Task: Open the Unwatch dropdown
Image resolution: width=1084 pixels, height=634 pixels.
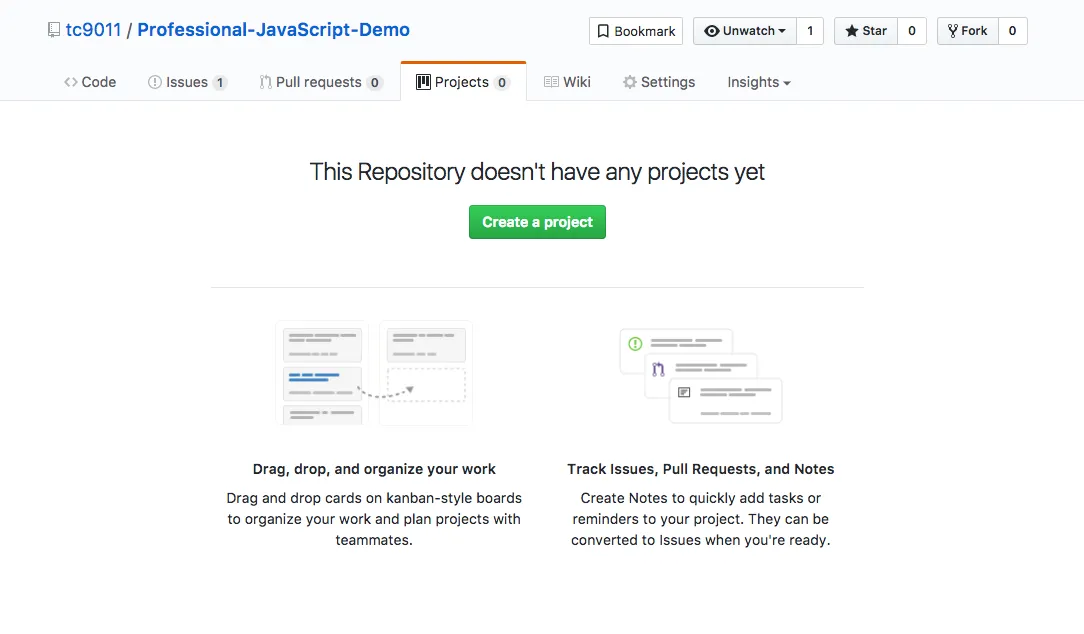Action: click(744, 31)
